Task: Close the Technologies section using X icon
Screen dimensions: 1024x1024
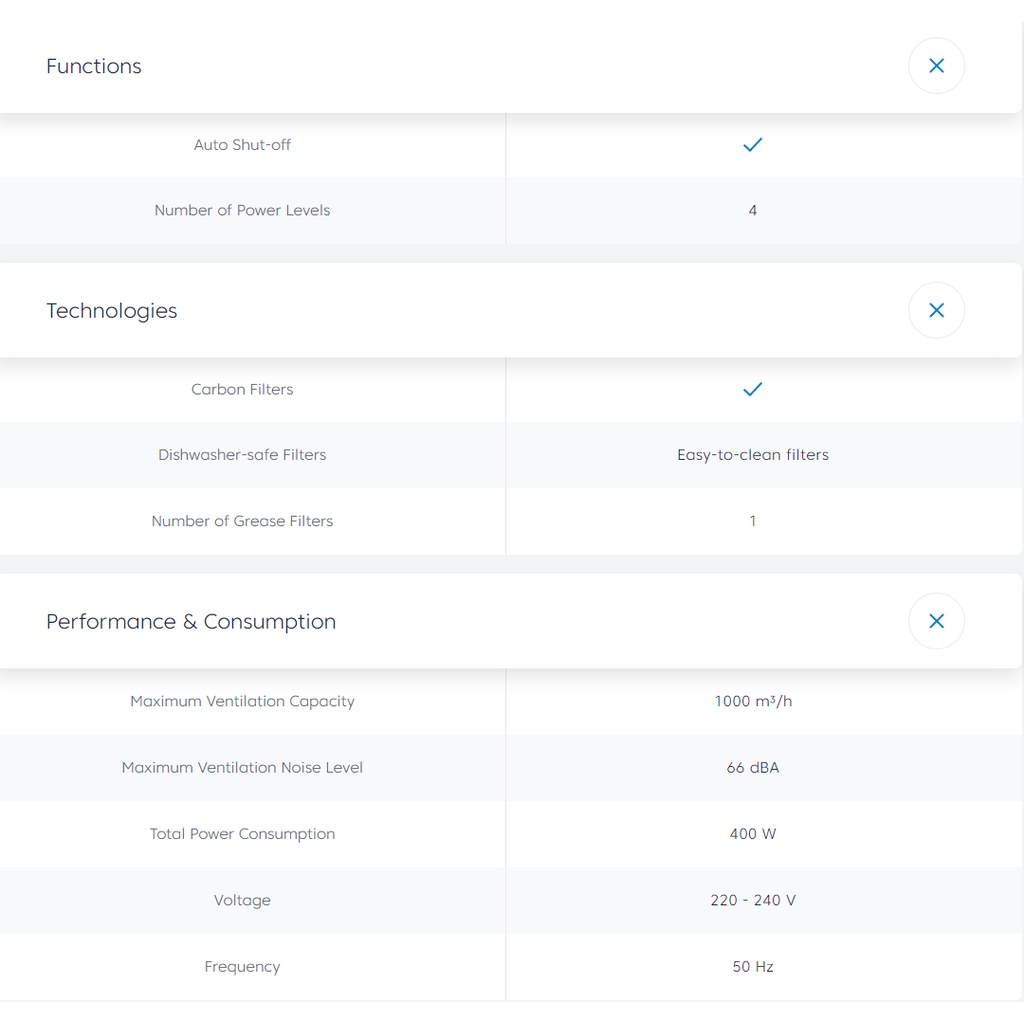Action: point(936,310)
